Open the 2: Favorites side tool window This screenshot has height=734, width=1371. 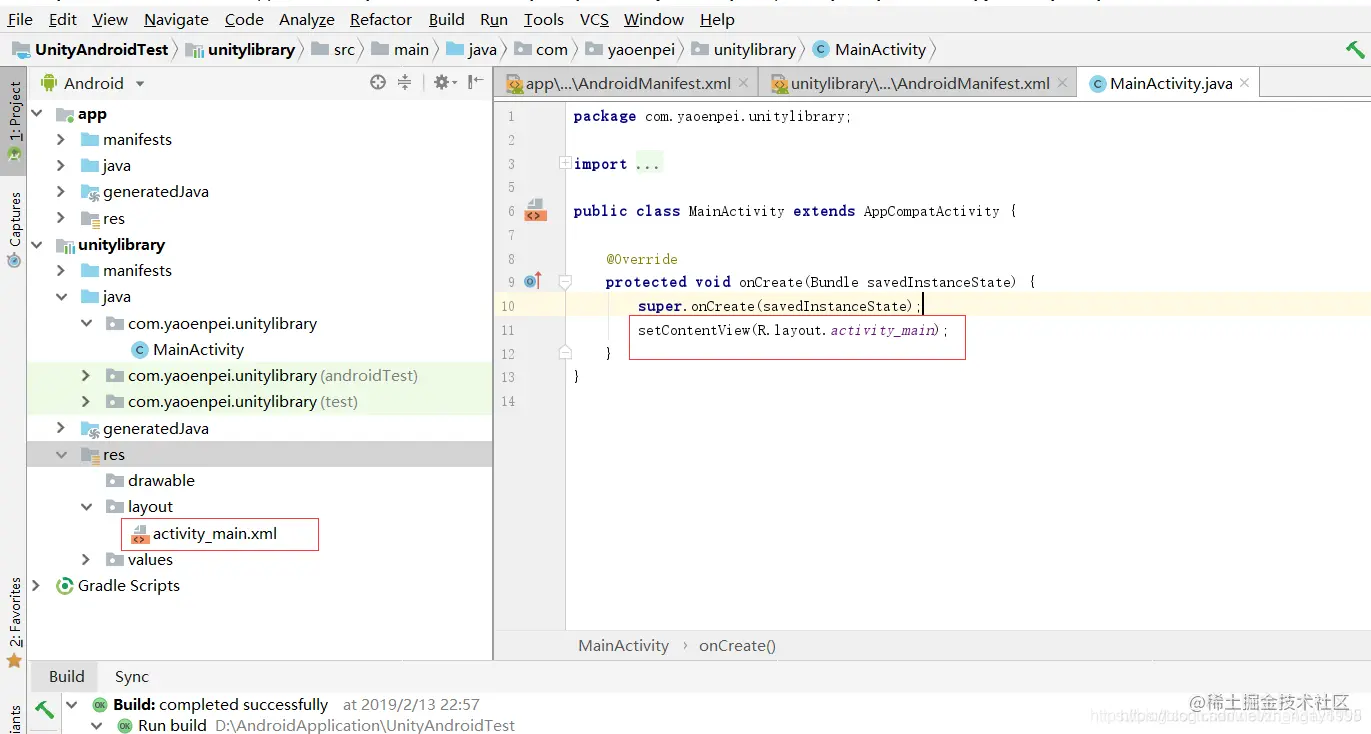pyautogui.click(x=14, y=622)
